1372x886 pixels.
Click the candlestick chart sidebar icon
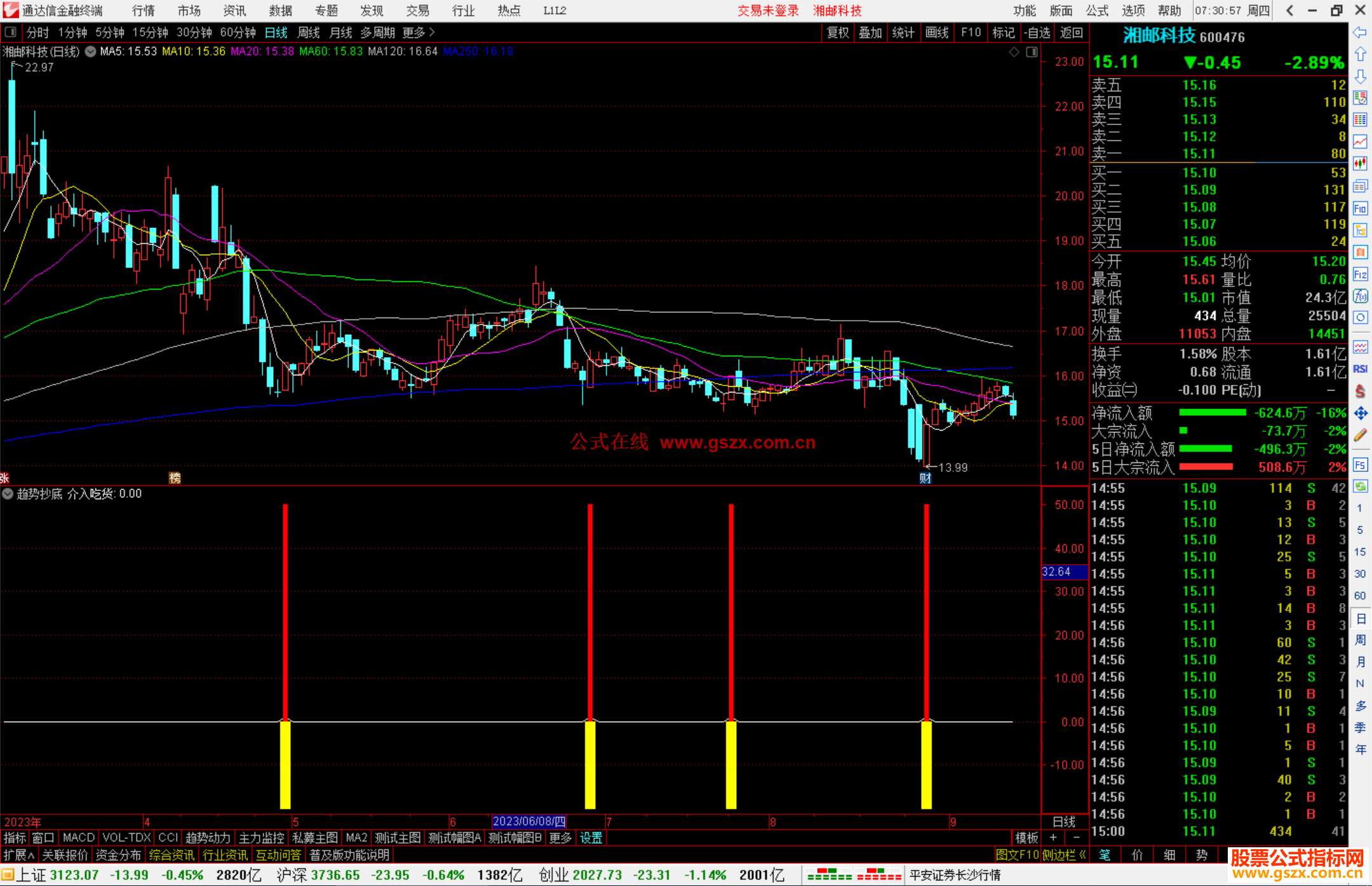coord(1360,164)
